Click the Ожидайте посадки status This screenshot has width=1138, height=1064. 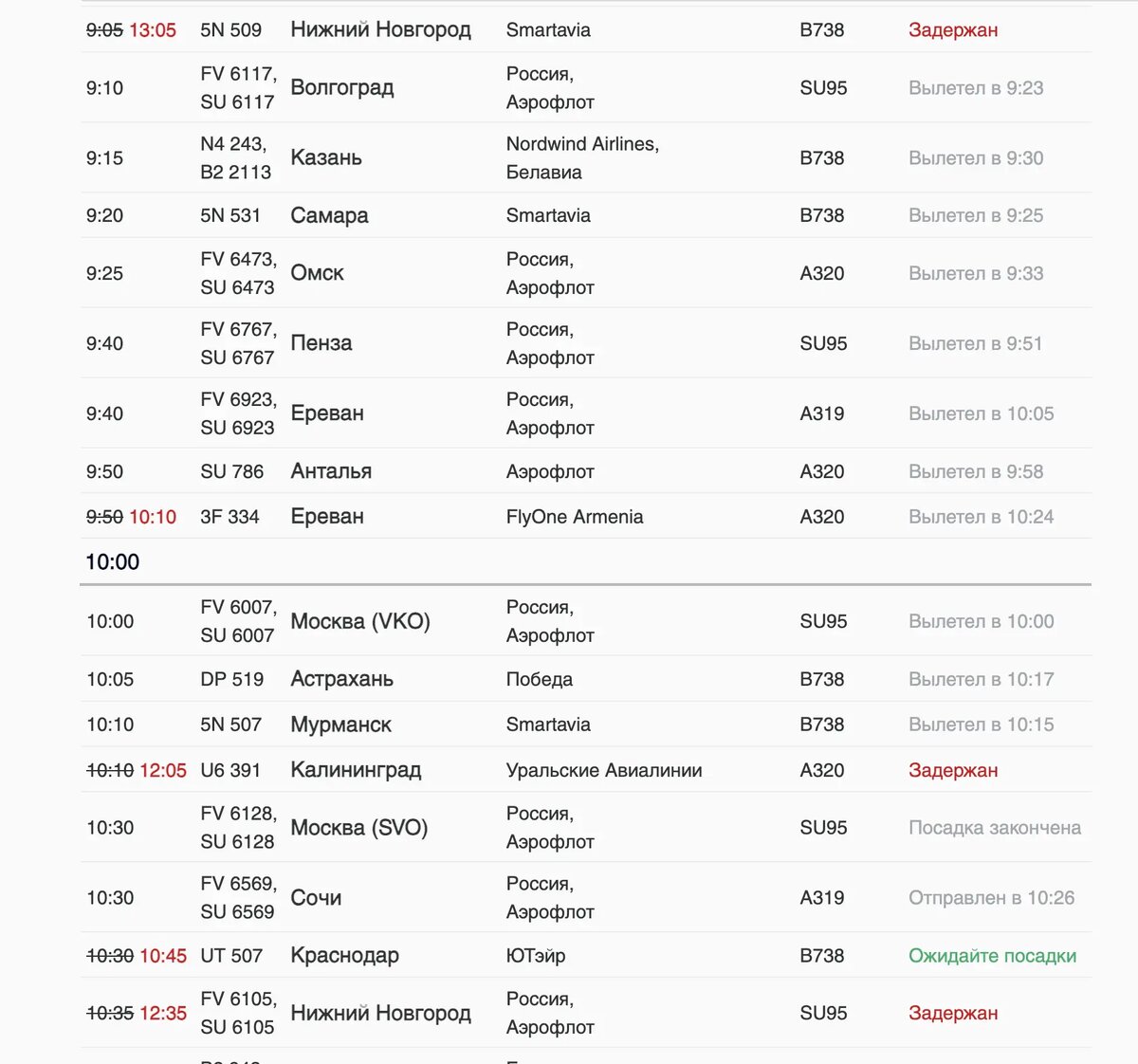point(993,956)
